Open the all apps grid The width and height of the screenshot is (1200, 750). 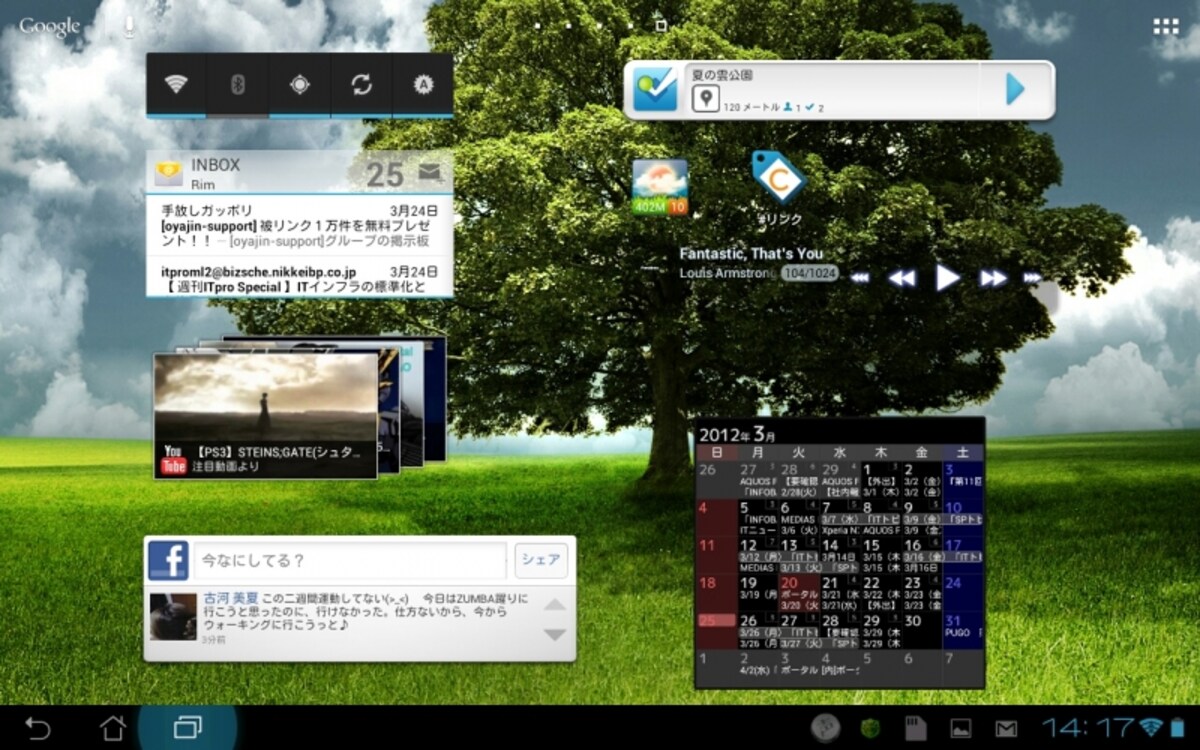(1166, 27)
